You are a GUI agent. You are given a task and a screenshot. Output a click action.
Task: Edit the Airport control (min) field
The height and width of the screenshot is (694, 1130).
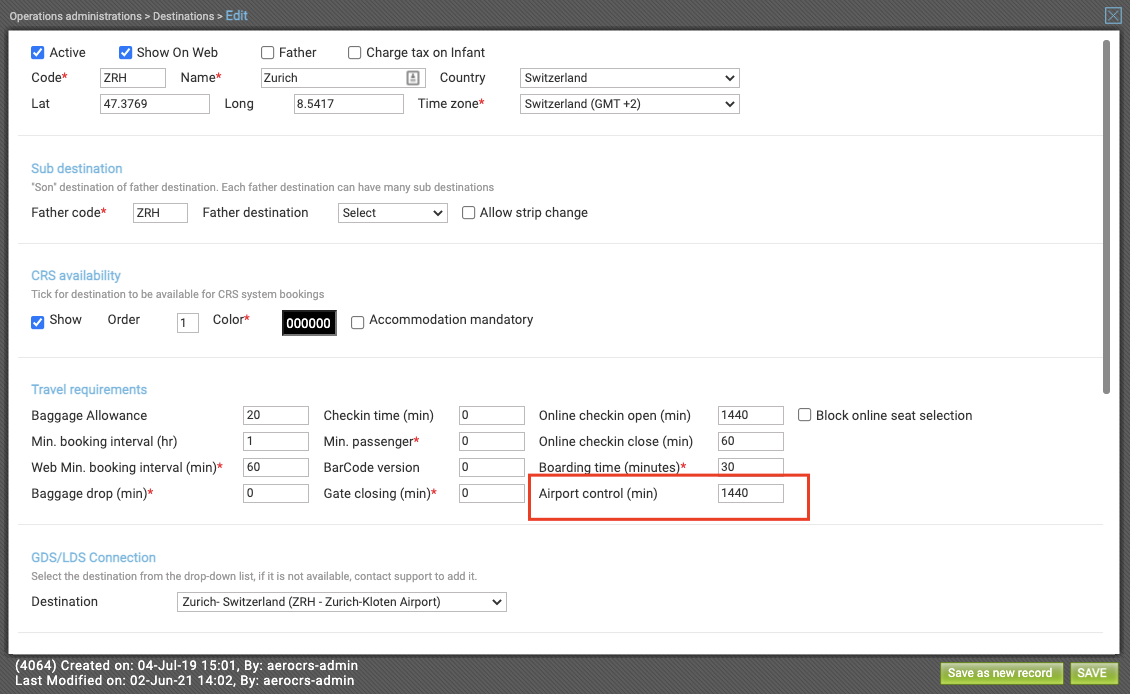pos(750,493)
